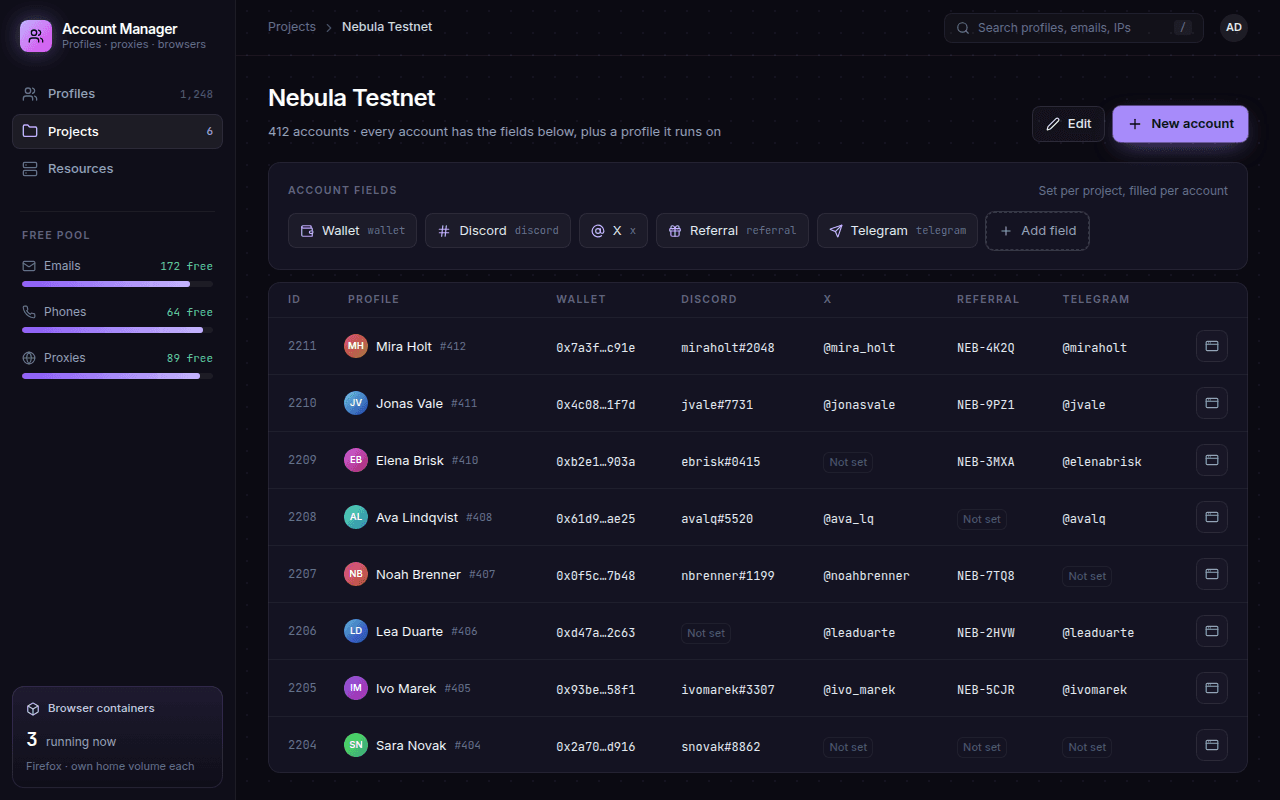Click Noah Brenner's NB avatar
This screenshot has width=1280, height=800.
[356, 574]
